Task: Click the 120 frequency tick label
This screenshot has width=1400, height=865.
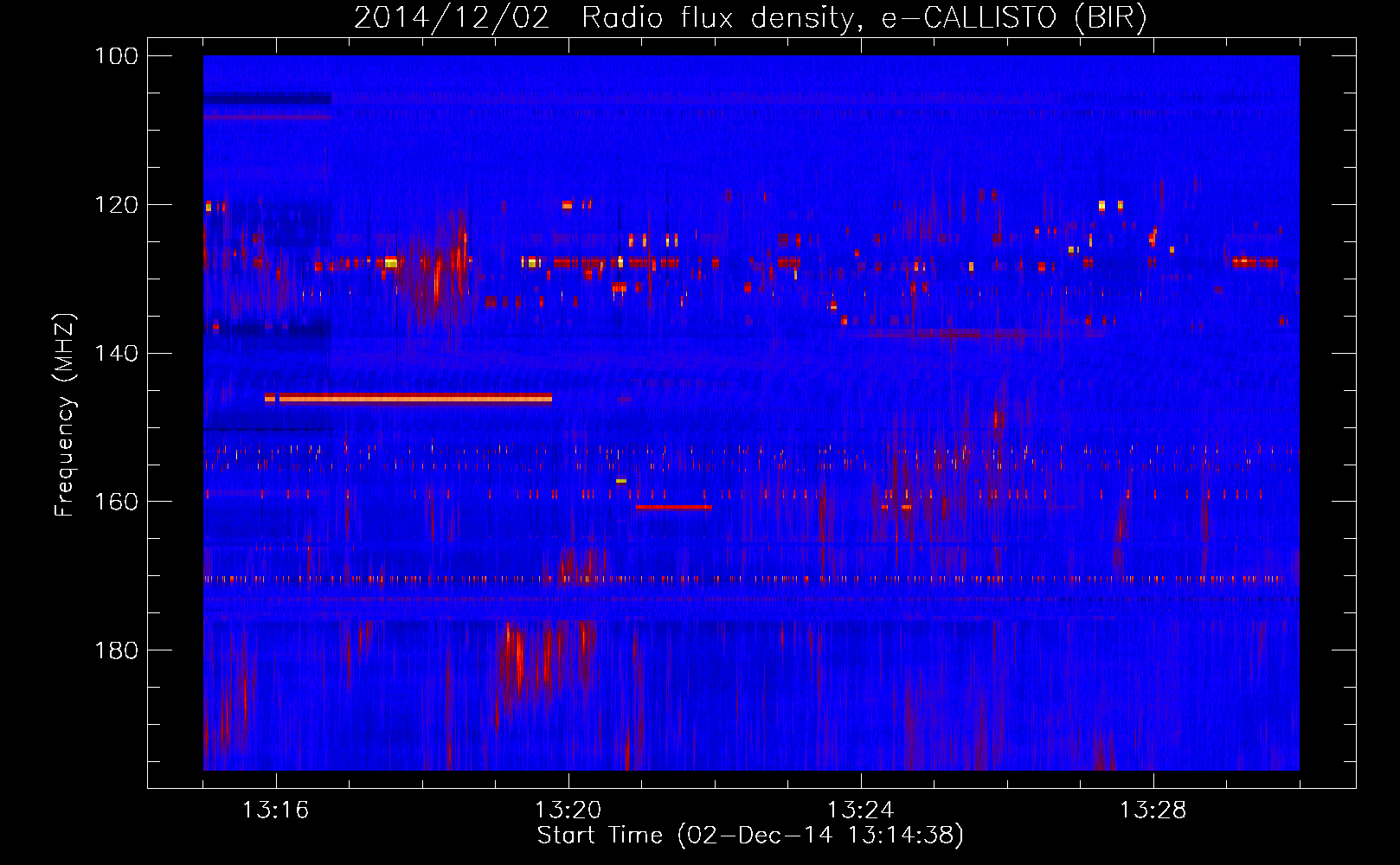Action: 118,205
